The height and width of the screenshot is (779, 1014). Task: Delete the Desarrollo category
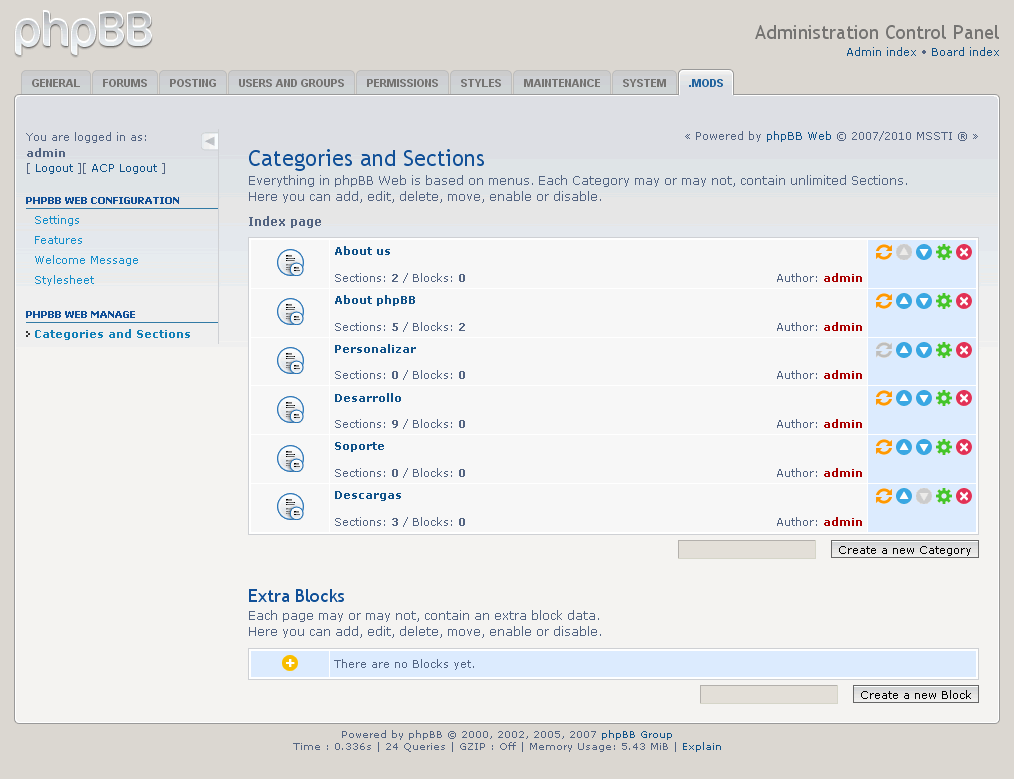(x=964, y=398)
